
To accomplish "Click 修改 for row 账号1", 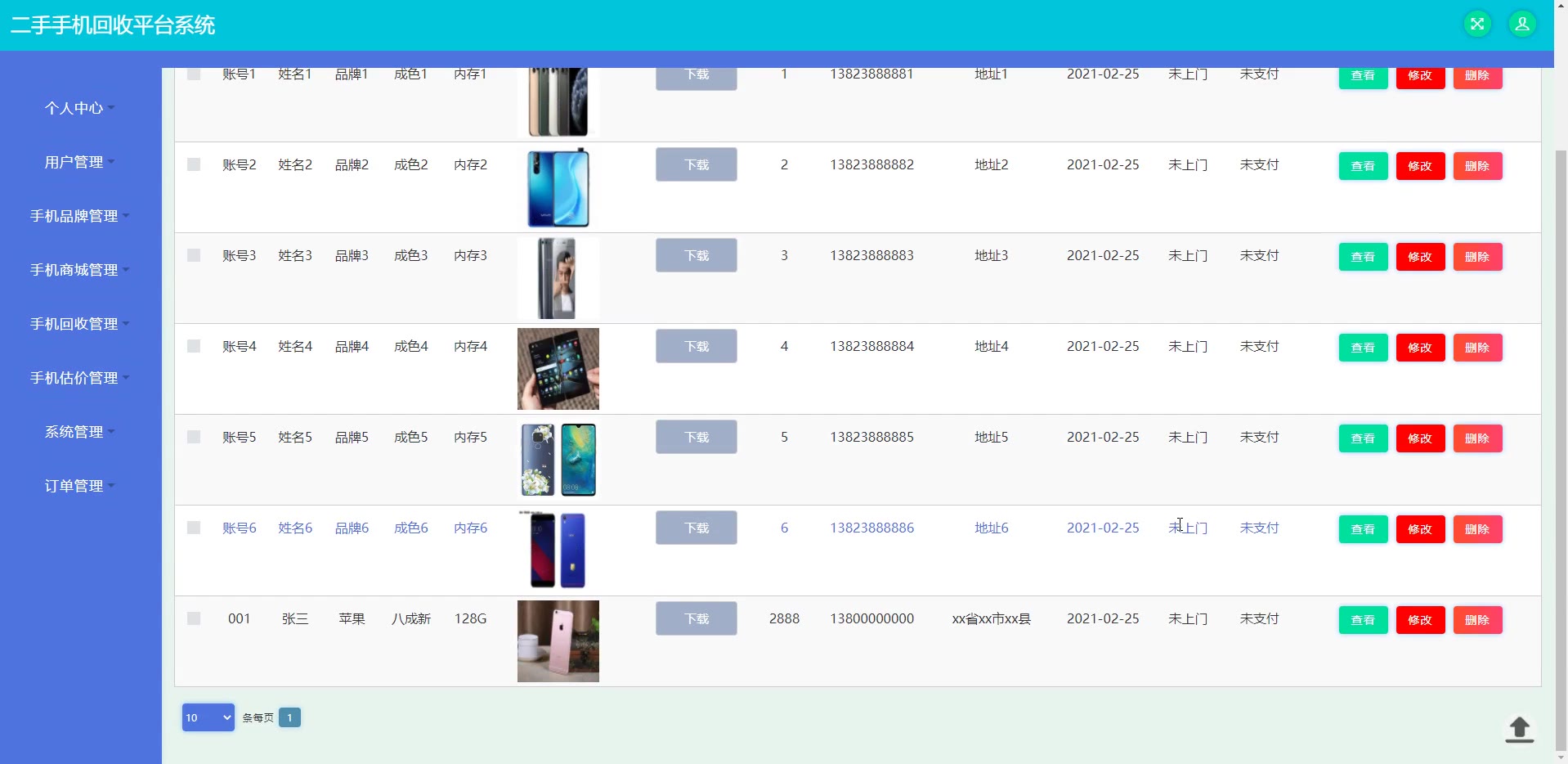I will (1420, 78).
